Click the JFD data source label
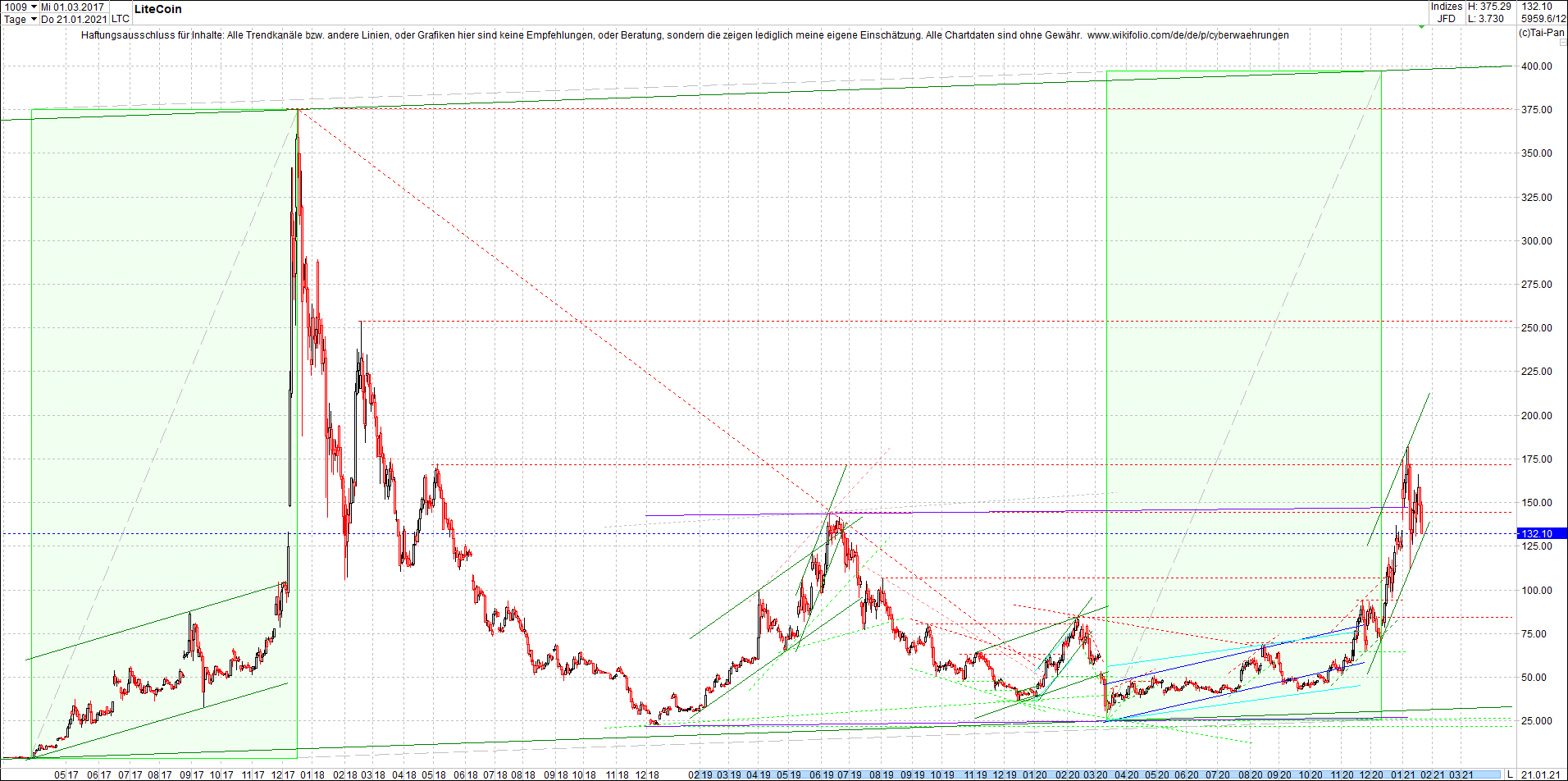Screen dimensions: 1568x781 (1447, 19)
